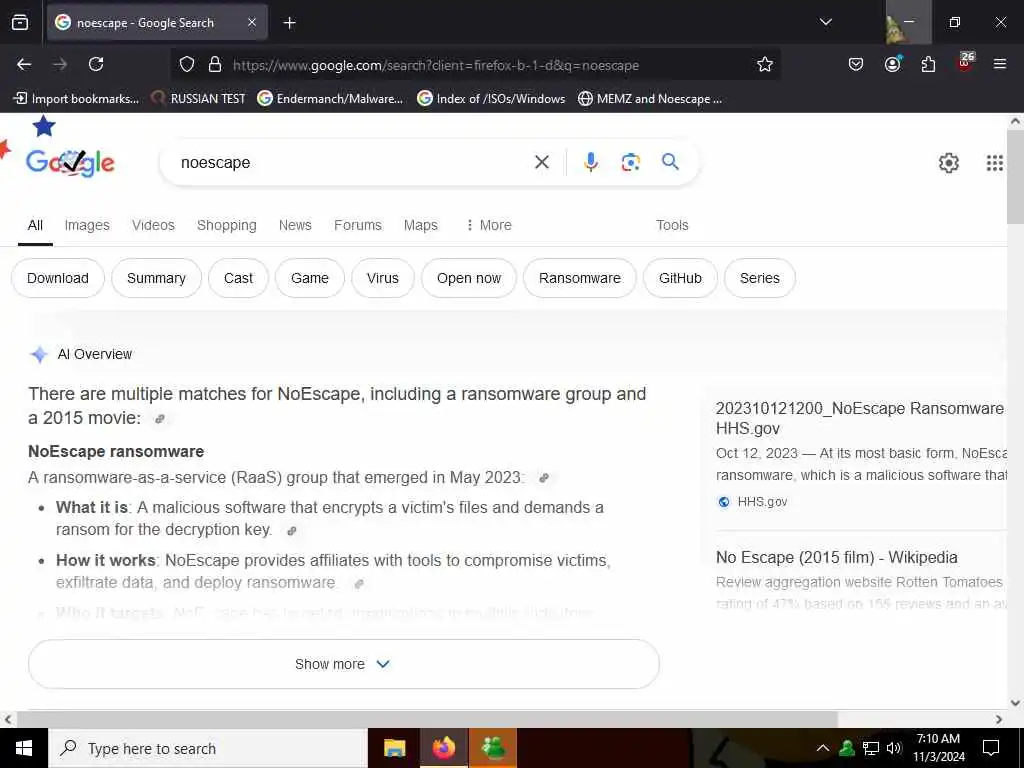Filter results with Summary chip
This screenshot has height=768, width=1024.
[x=156, y=278]
